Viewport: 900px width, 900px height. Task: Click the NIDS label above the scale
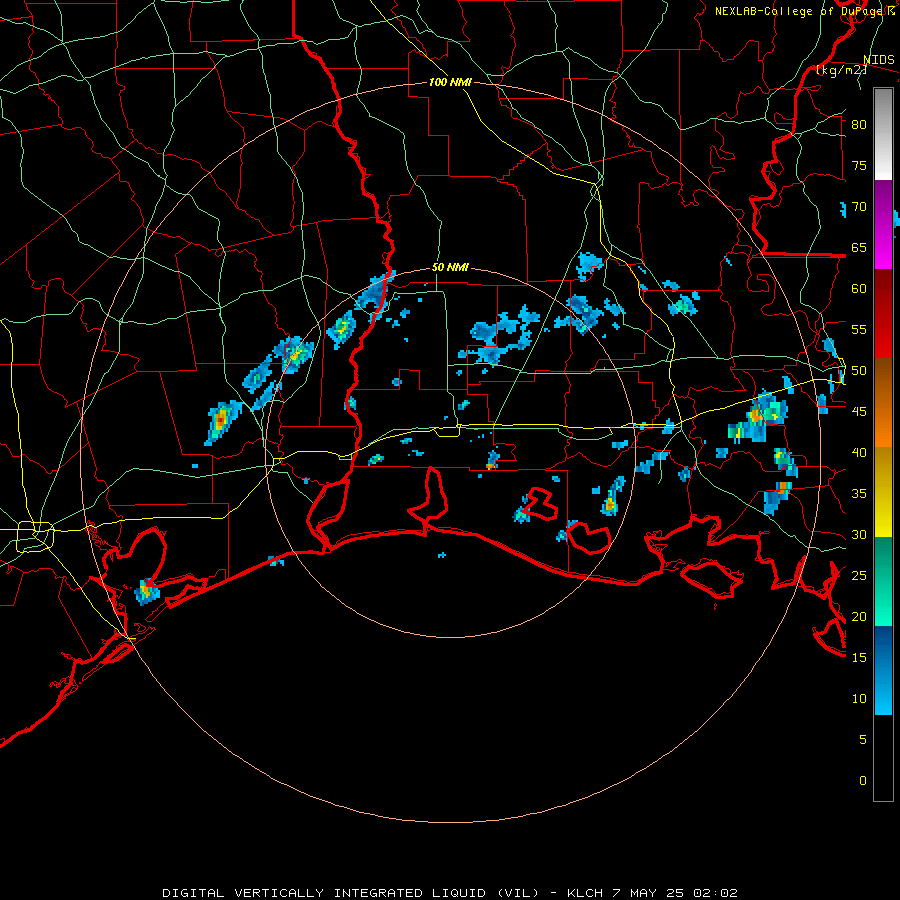(x=878, y=60)
